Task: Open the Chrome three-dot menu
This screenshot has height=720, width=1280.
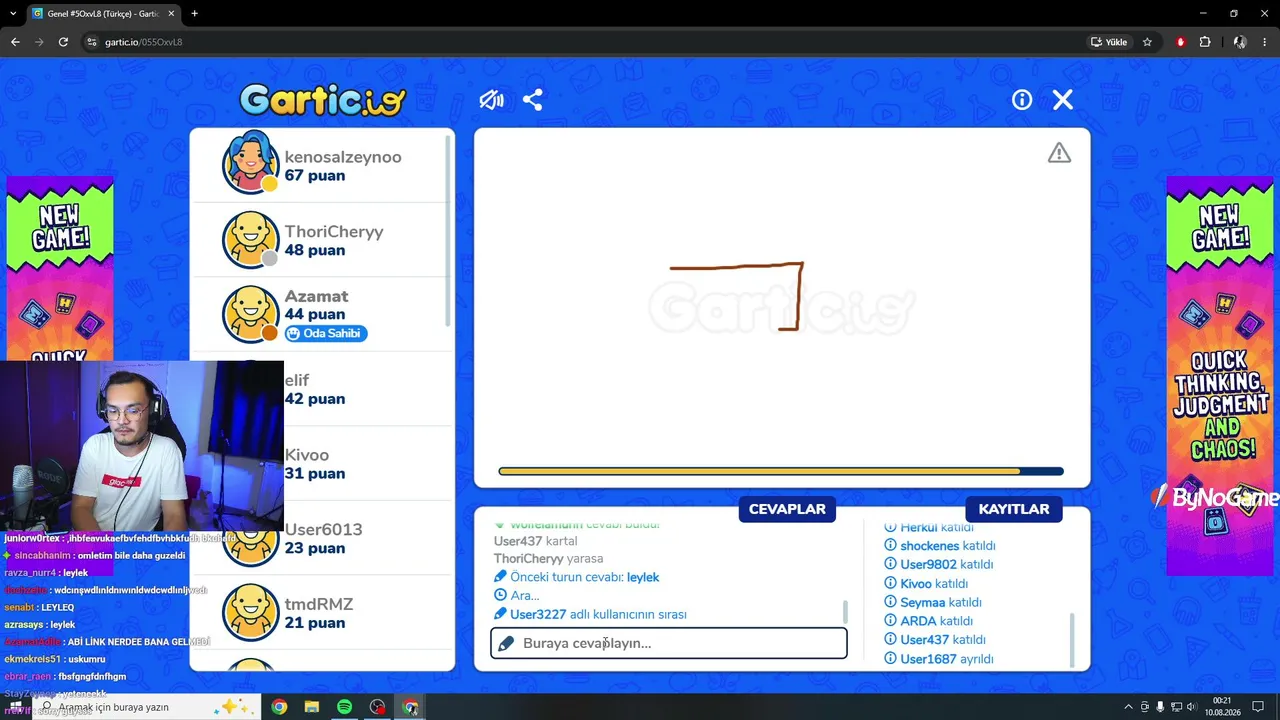Action: click(x=1266, y=42)
